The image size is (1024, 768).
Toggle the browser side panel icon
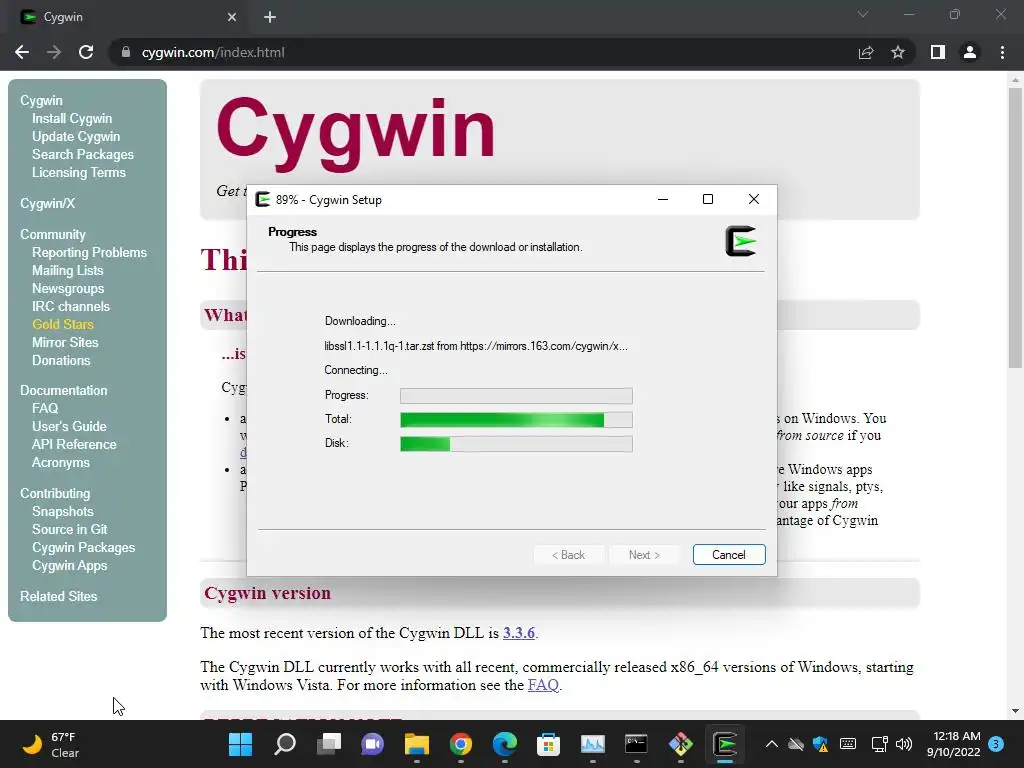[x=938, y=52]
